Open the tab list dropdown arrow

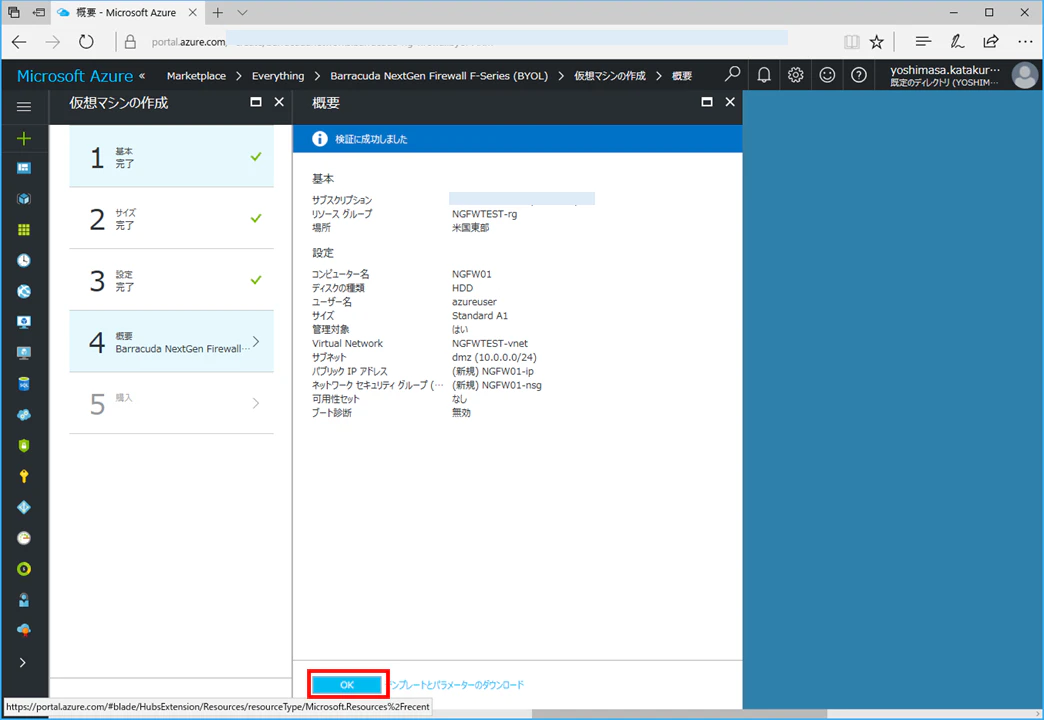tap(242, 13)
